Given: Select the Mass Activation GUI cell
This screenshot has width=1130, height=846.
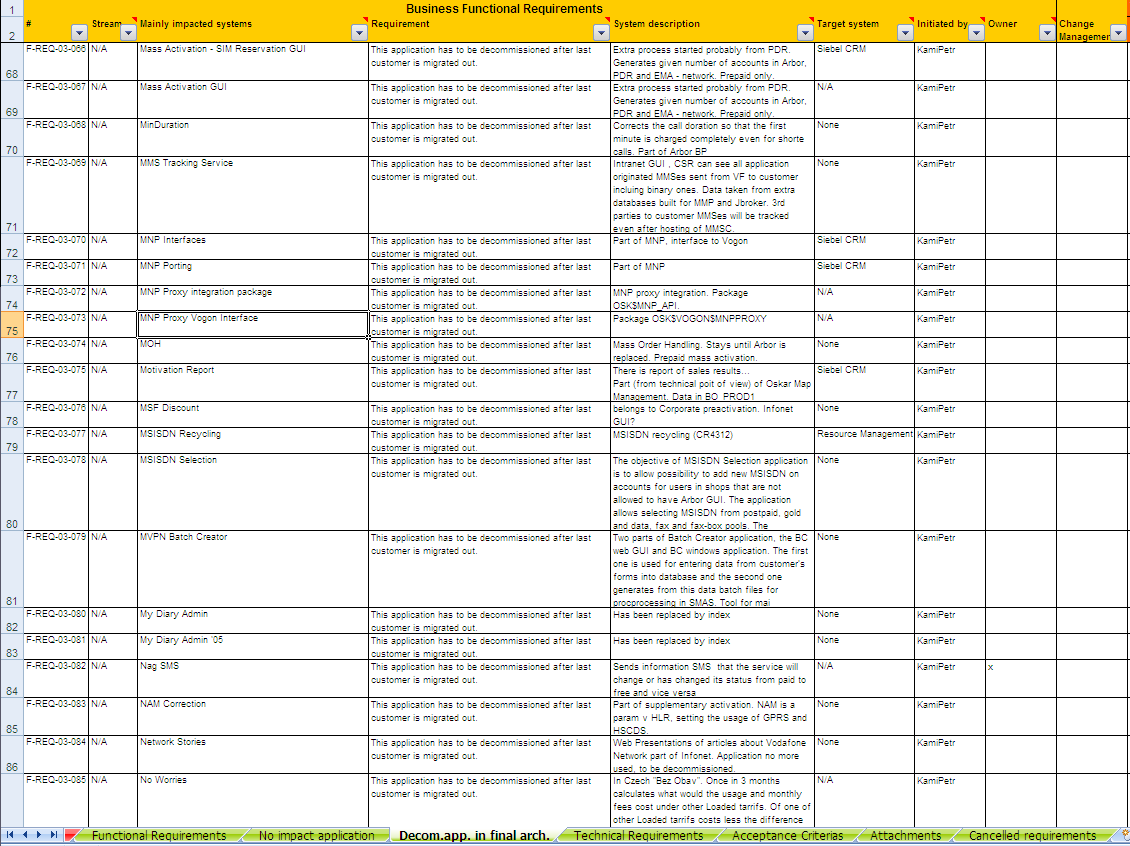Looking at the screenshot, I should pyautogui.click(x=252, y=99).
